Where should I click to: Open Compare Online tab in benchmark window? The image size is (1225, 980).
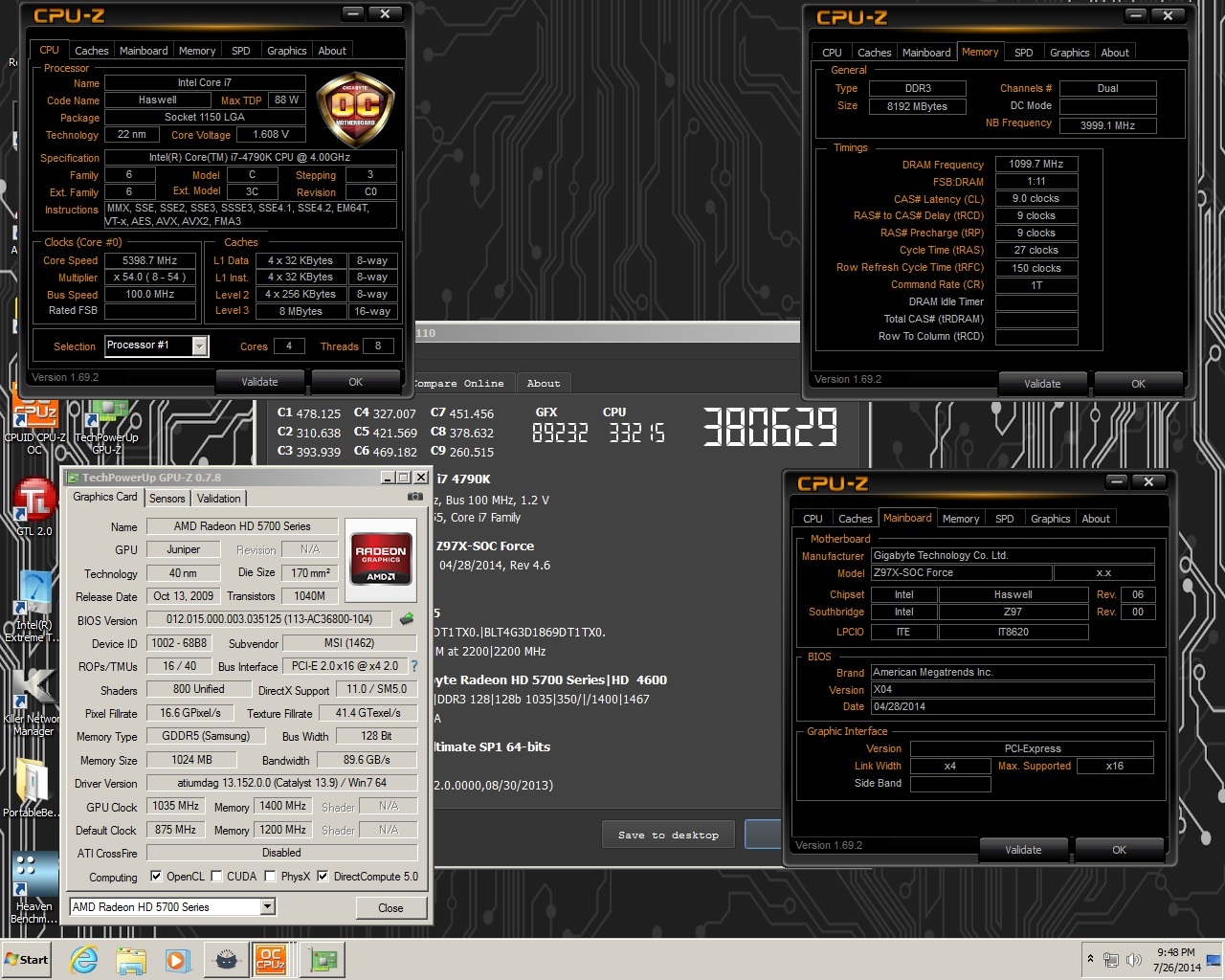click(461, 383)
